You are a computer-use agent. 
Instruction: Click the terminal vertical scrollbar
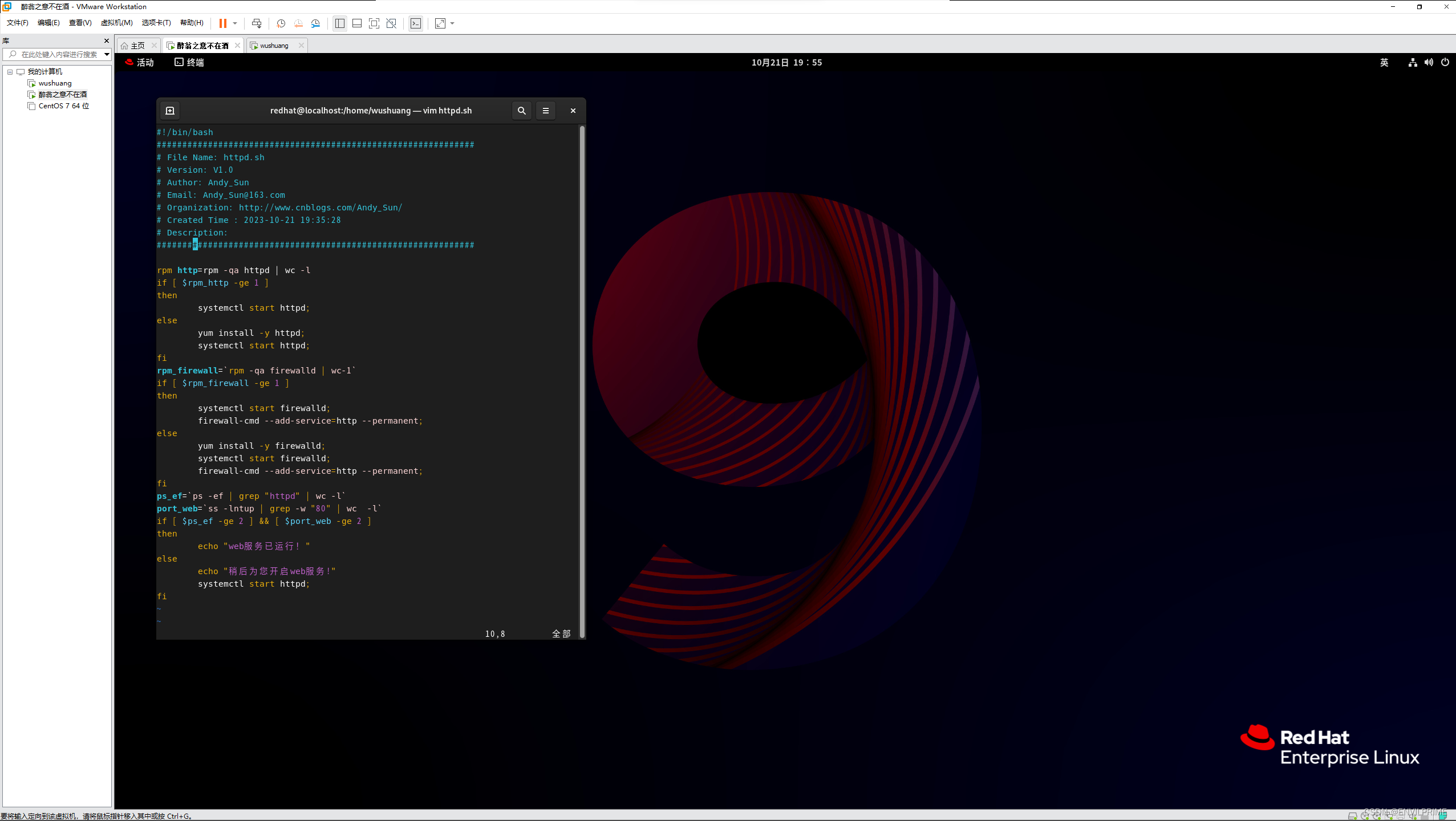coord(582,381)
